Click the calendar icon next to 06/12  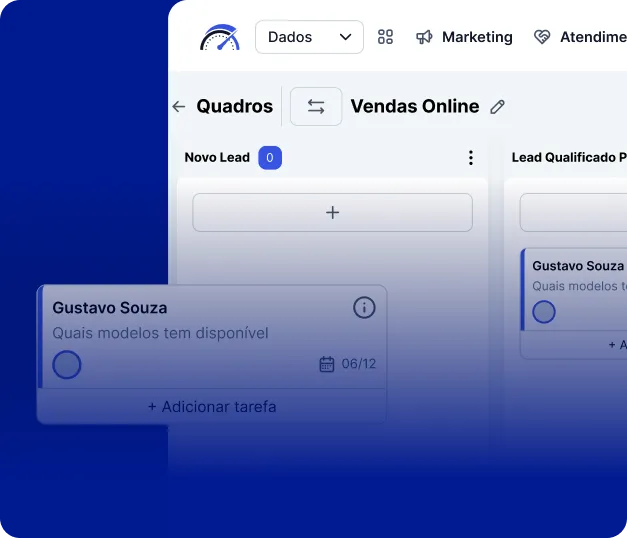327,364
